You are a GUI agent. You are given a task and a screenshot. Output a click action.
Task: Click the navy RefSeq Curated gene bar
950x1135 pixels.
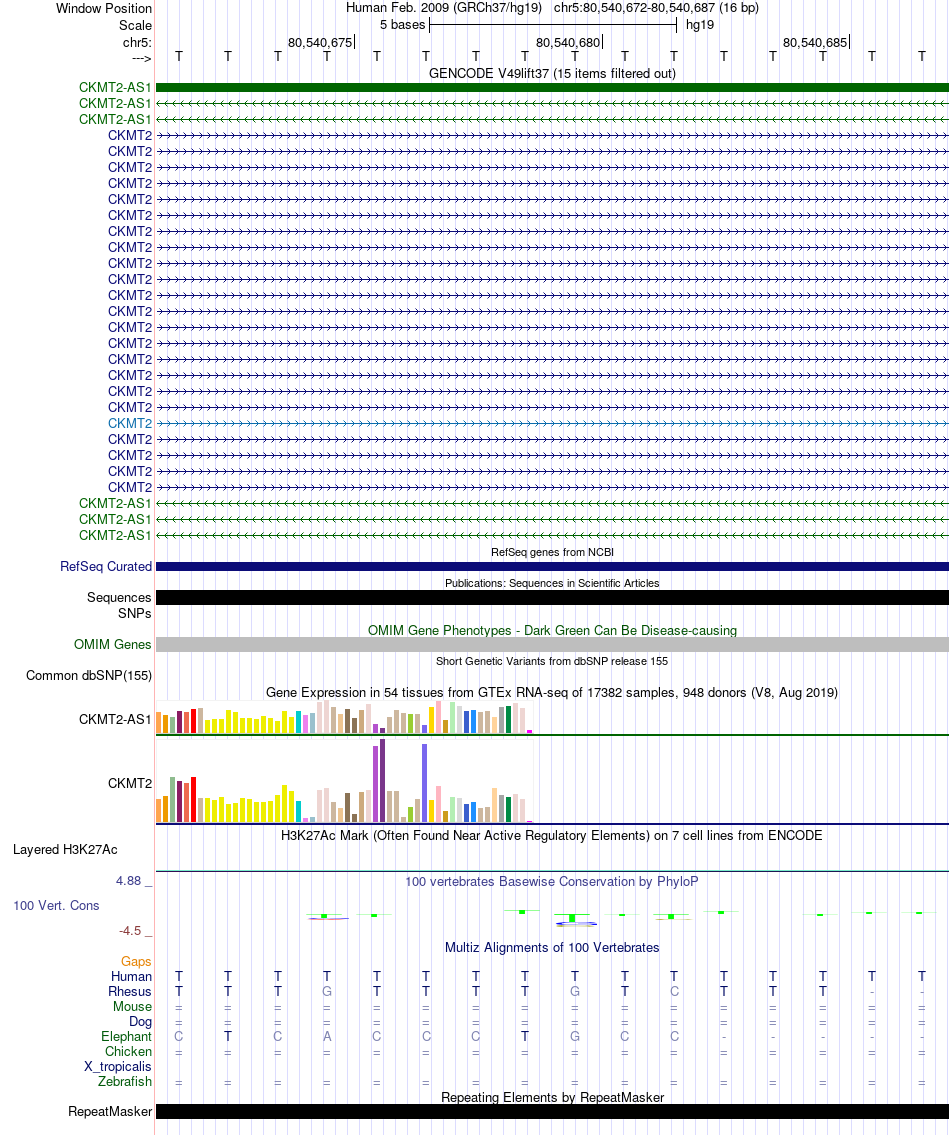click(552, 567)
